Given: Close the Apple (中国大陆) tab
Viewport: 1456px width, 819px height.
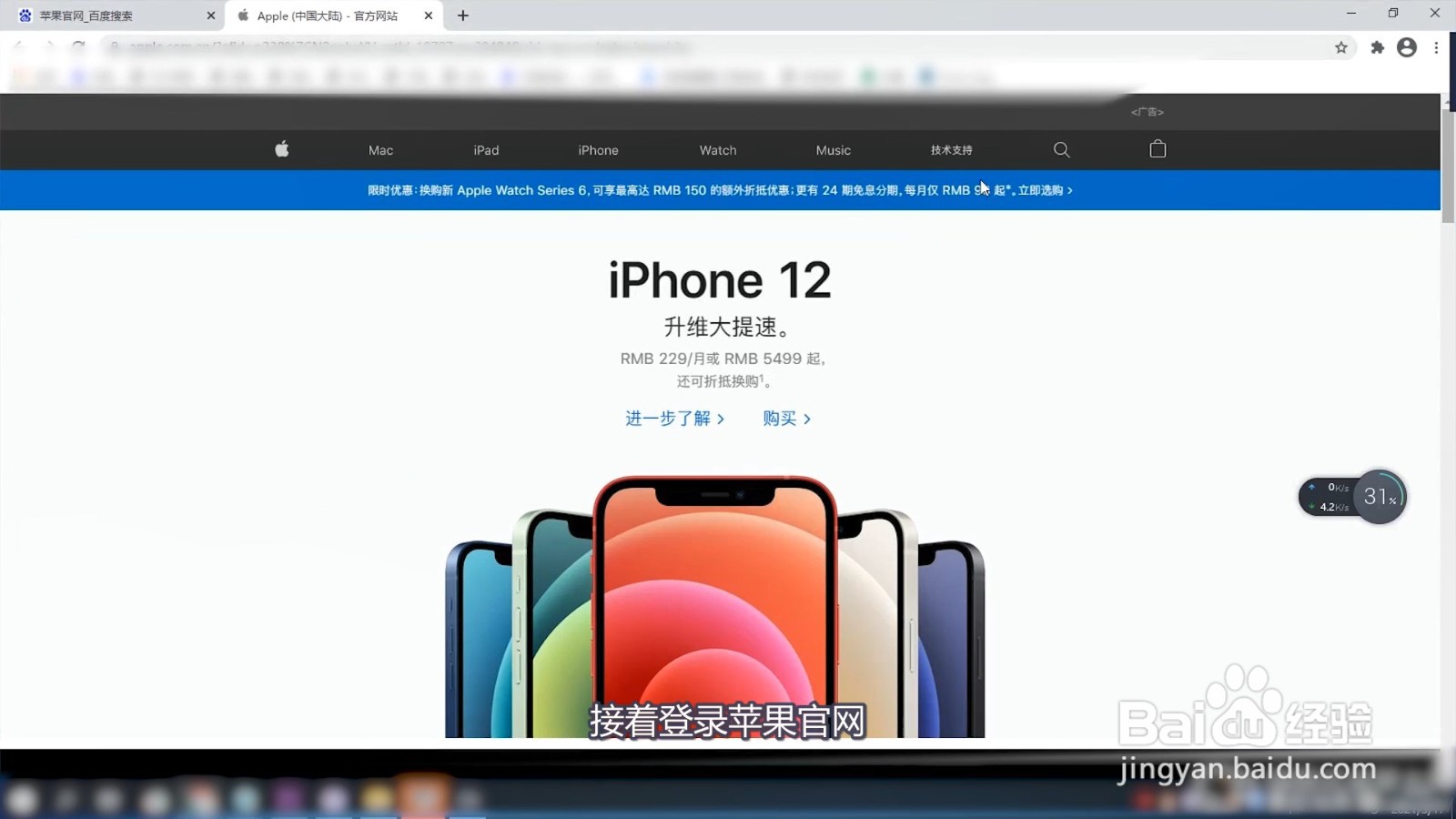Looking at the screenshot, I should [x=429, y=15].
